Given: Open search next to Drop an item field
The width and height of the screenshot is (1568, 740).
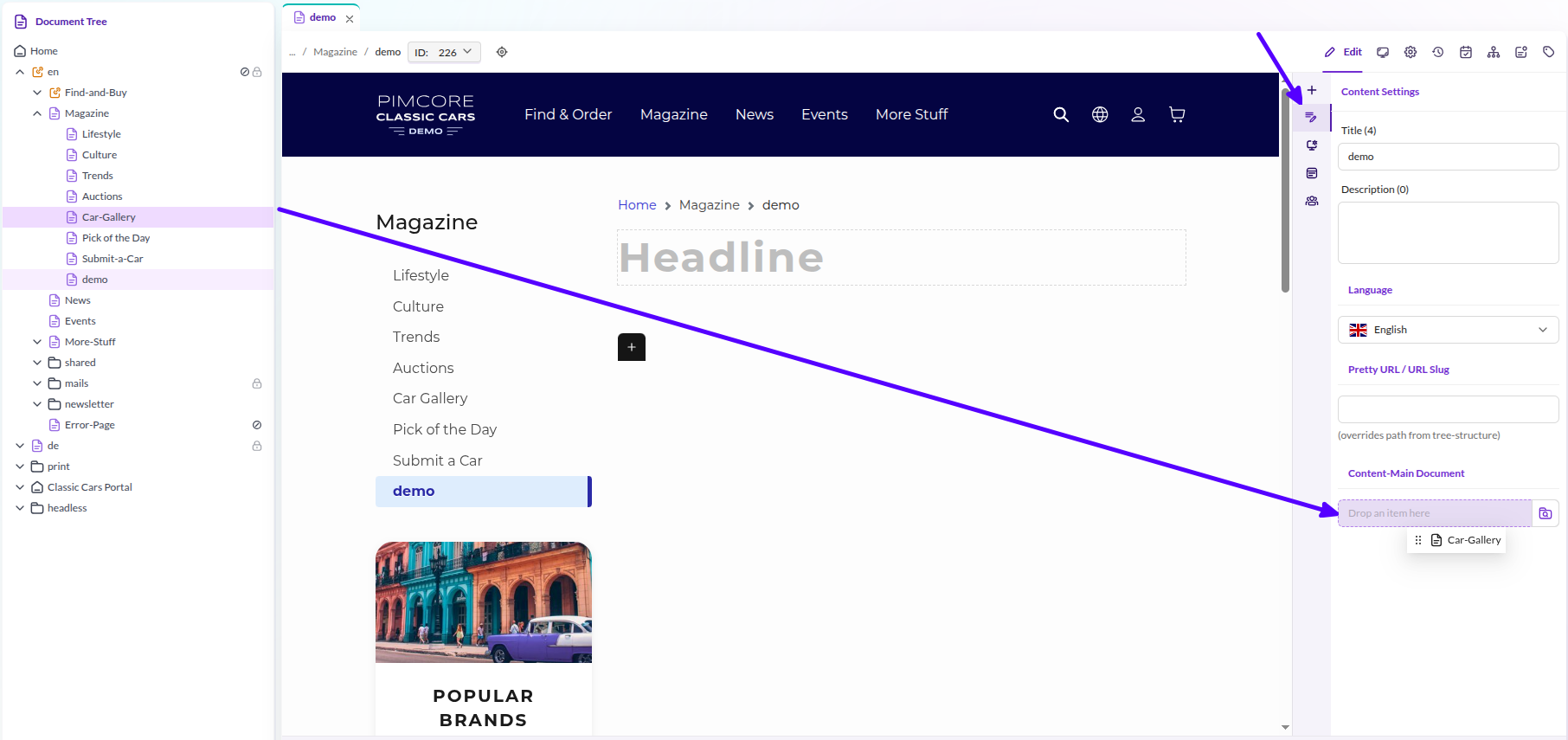Looking at the screenshot, I should (1546, 513).
